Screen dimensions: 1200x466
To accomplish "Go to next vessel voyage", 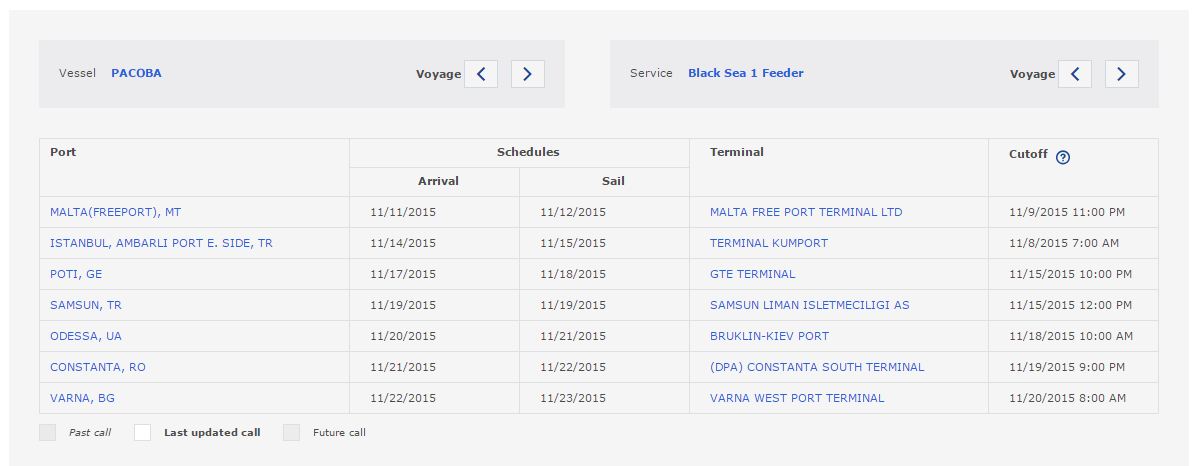I will [528, 74].
